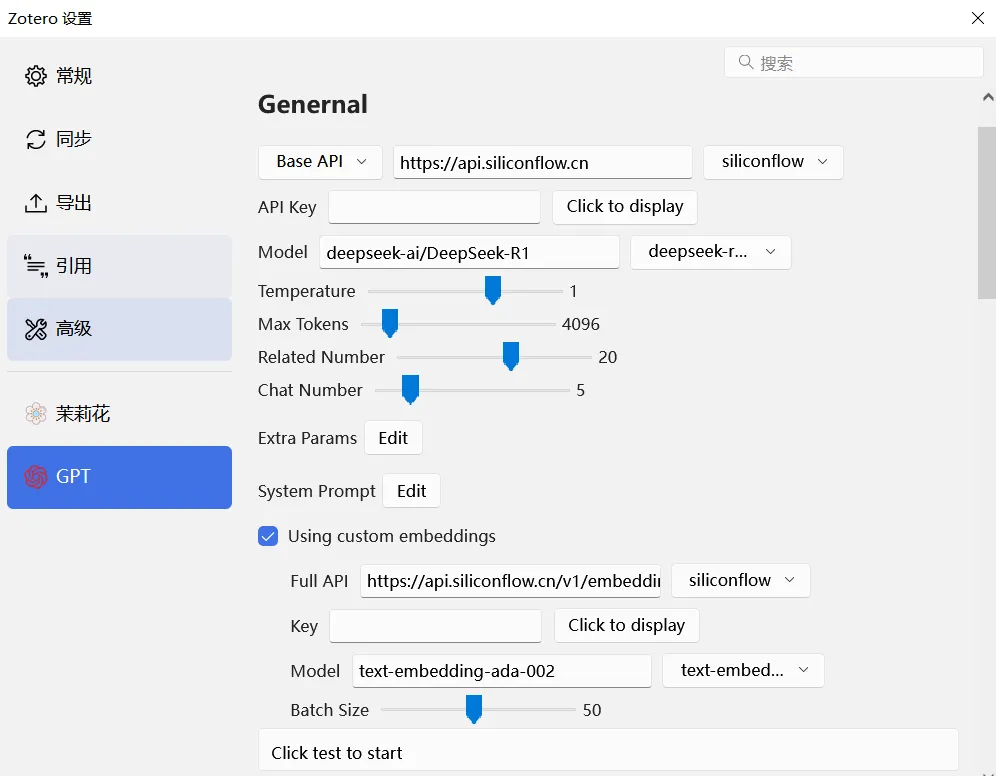Click the Jasmine flower plugin icon
Screen dimensions: 996x776
(36, 414)
